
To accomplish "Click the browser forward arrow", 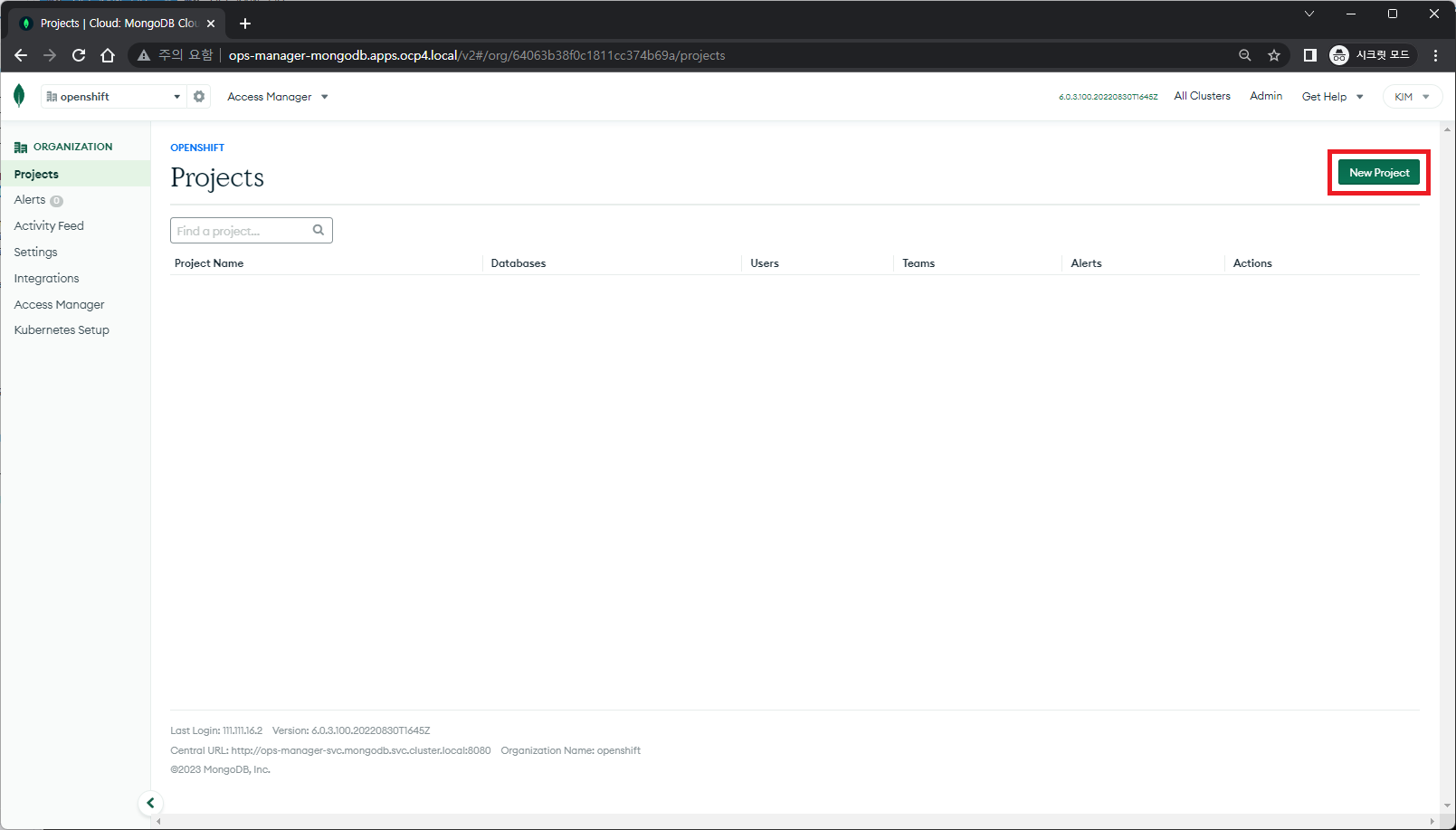I will click(50, 55).
